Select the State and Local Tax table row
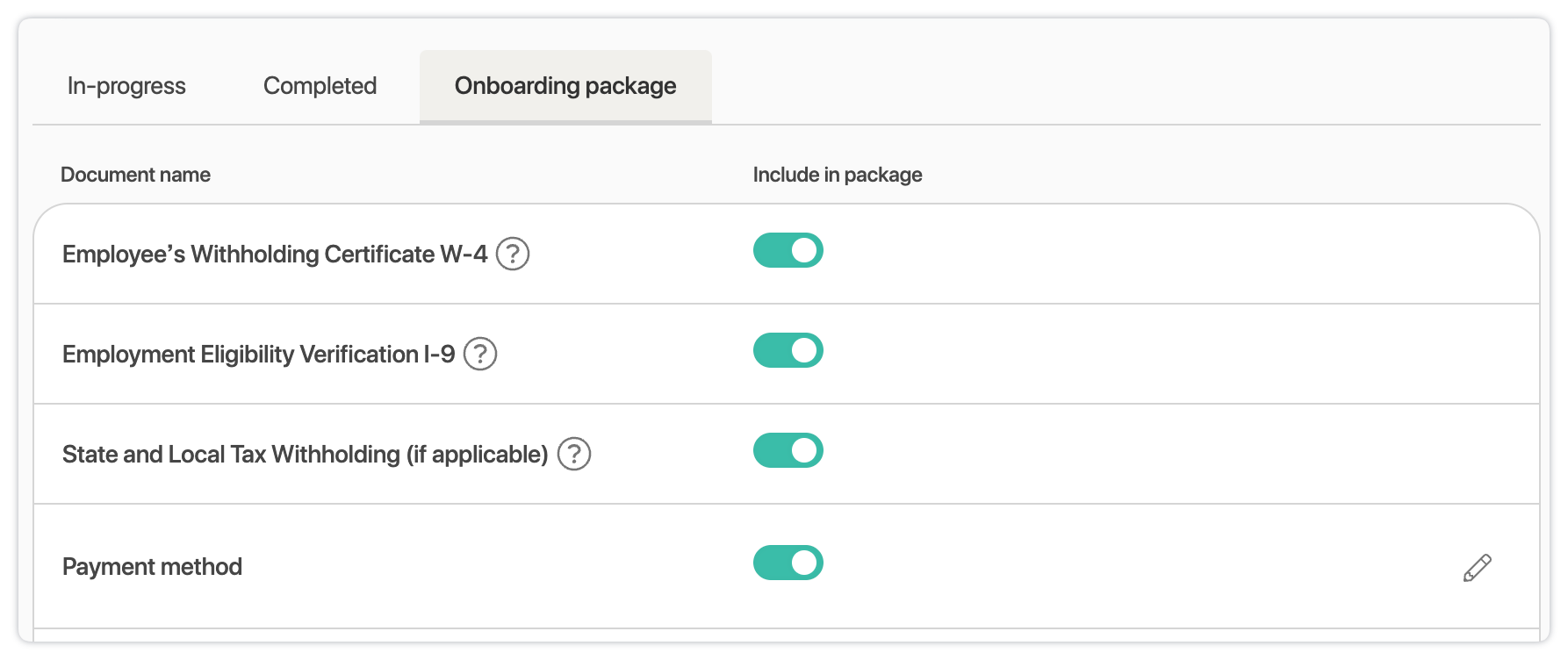This screenshot has height=660, width=1568. coord(1141,455)
